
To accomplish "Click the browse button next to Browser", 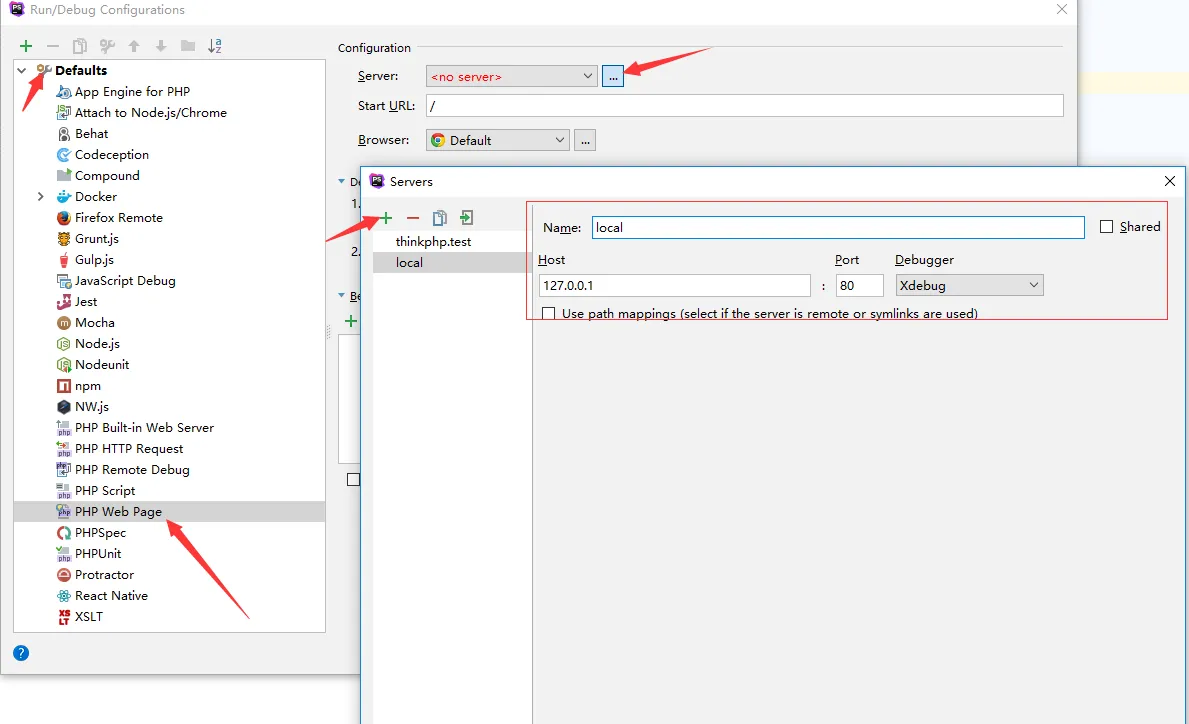I will 586,141.
